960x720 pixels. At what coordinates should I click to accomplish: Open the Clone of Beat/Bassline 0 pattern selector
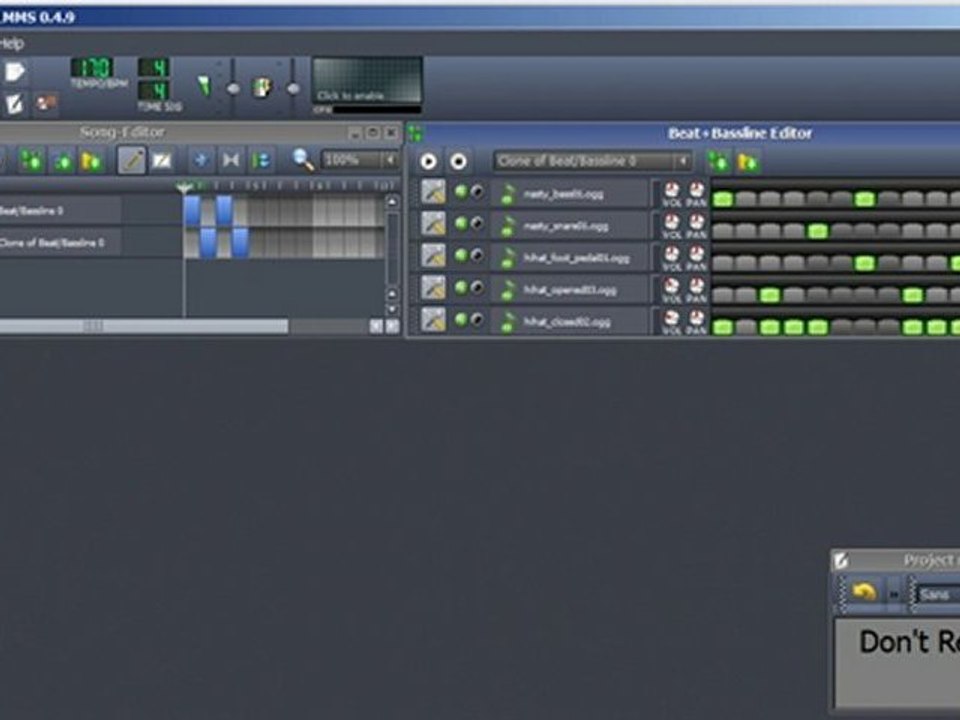tap(593, 162)
